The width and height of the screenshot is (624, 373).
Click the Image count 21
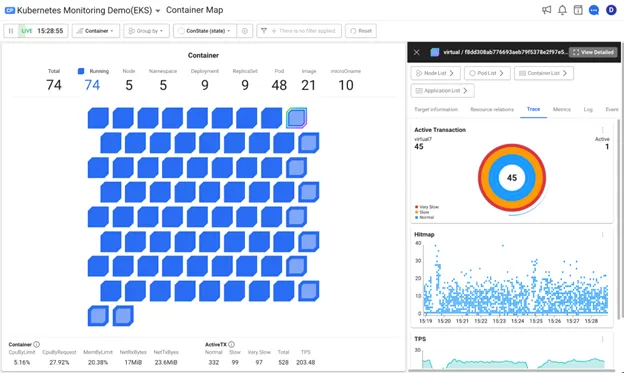(308, 85)
